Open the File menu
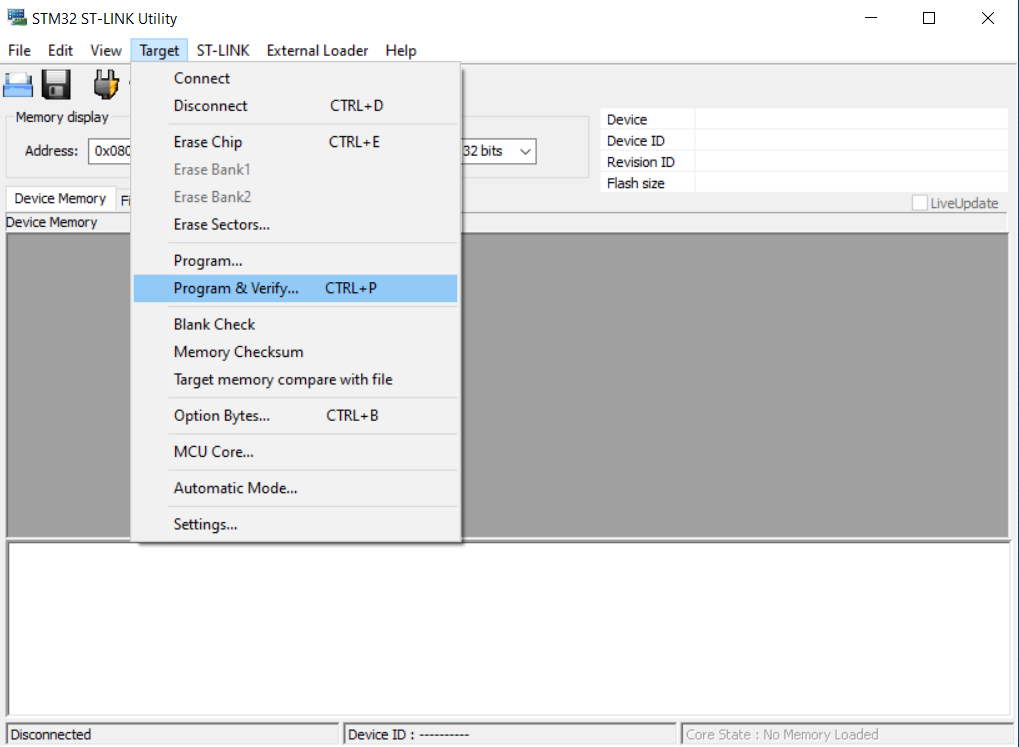This screenshot has width=1019, height=747. tap(19, 50)
